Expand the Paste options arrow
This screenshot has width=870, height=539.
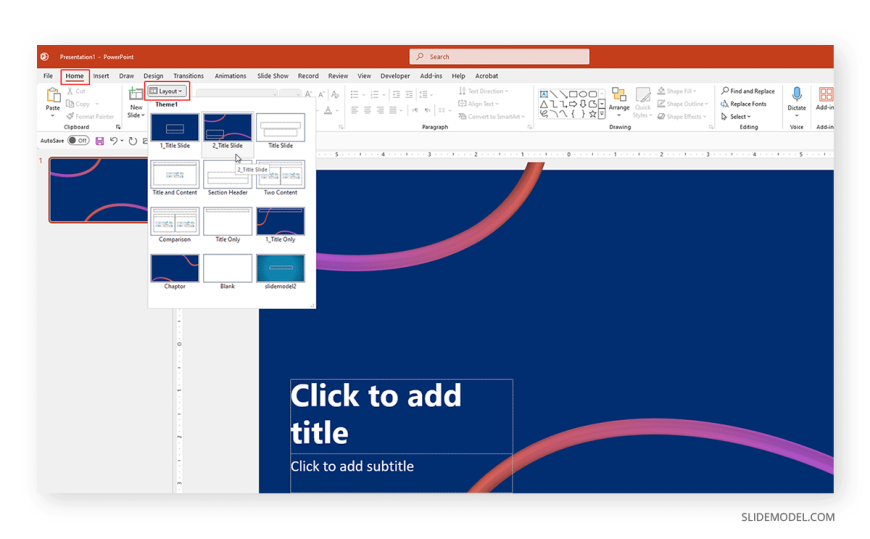53,115
